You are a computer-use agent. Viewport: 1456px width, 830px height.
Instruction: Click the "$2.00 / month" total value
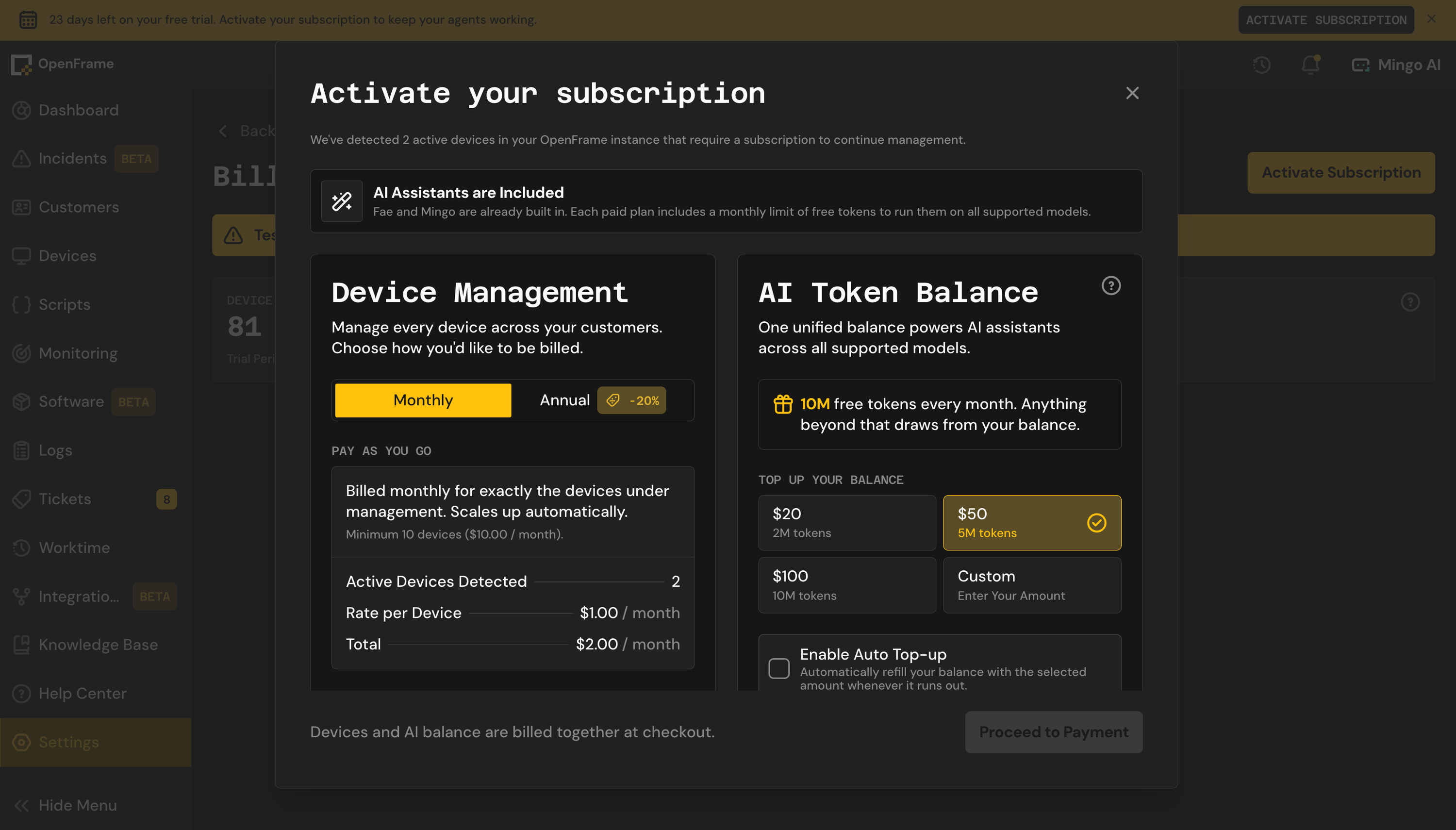point(628,644)
